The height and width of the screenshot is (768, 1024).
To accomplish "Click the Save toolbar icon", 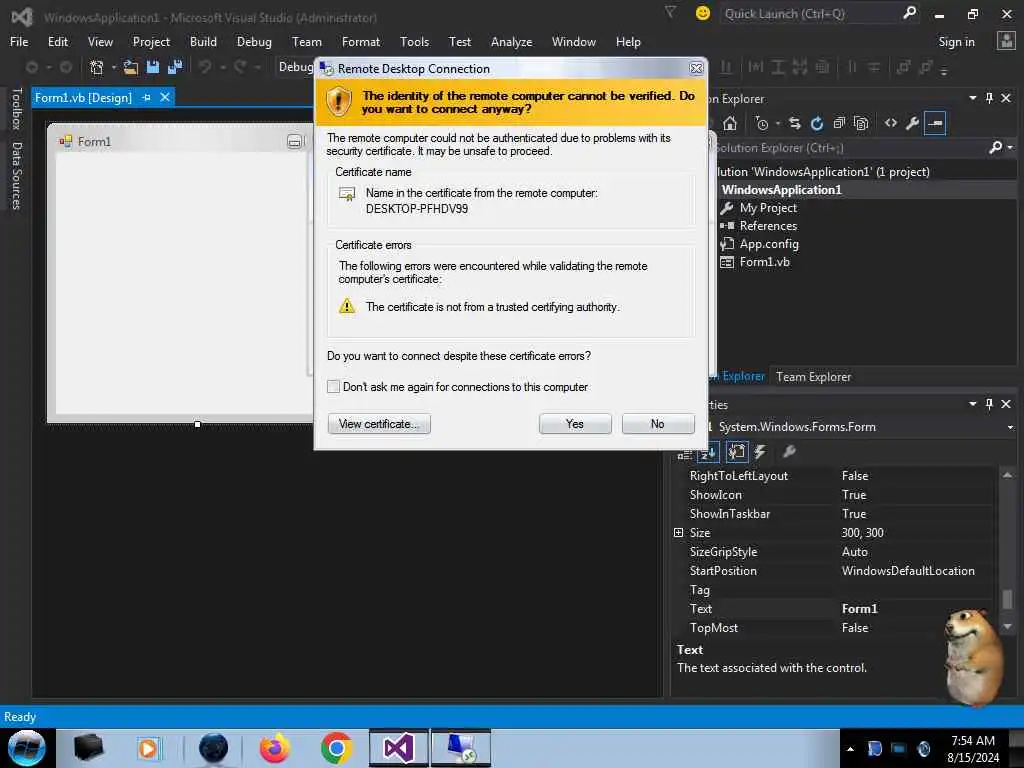I will click(x=153, y=67).
